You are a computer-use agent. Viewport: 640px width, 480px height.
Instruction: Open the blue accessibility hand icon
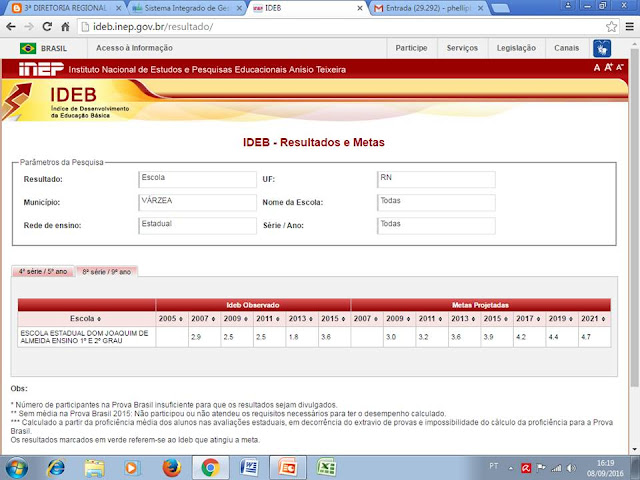pyautogui.click(x=602, y=49)
